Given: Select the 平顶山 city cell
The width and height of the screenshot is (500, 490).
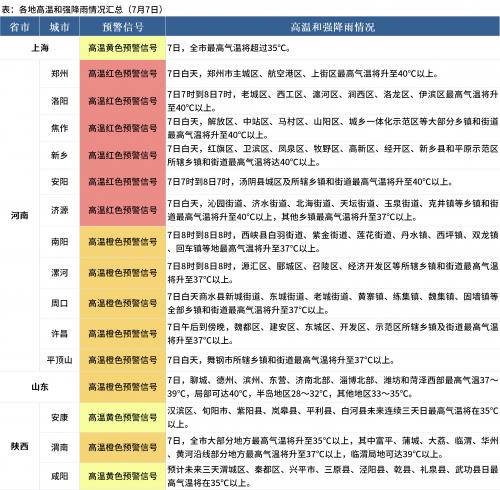Looking at the screenshot, I should coord(59,360).
